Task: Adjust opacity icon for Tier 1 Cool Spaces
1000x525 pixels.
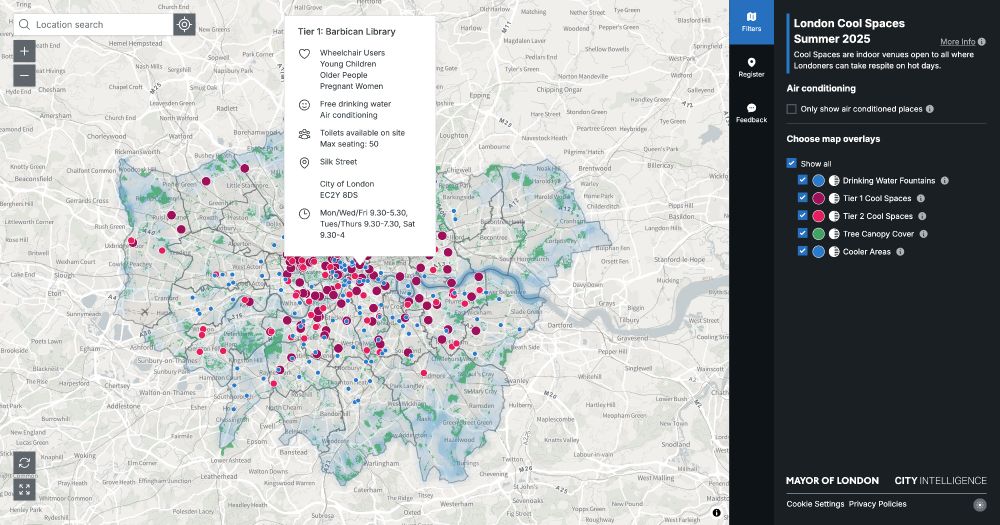Action: pyautogui.click(x=834, y=198)
